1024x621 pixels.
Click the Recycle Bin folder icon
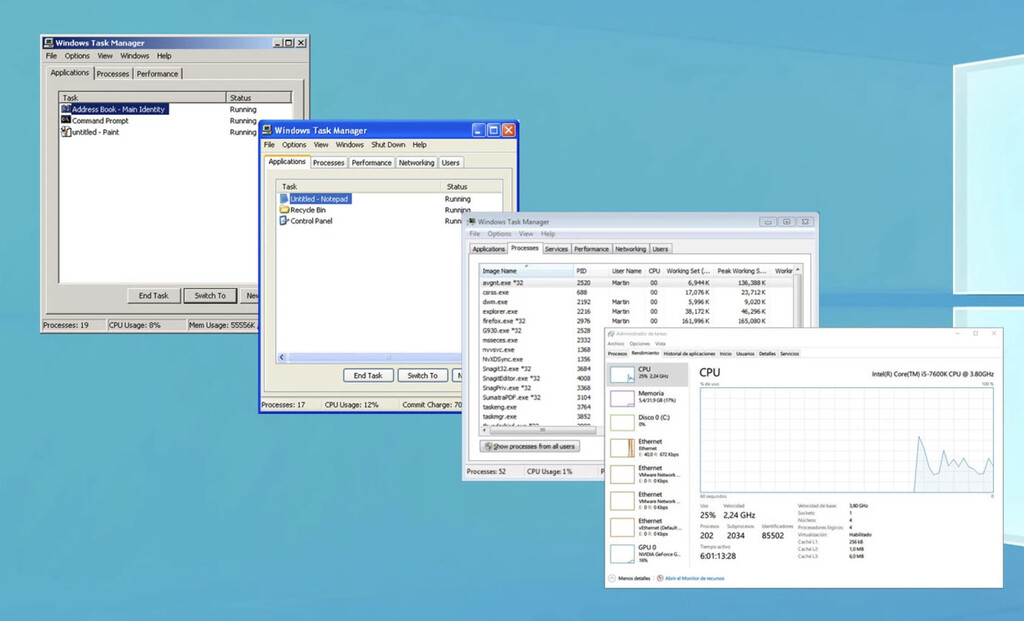[285, 210]
